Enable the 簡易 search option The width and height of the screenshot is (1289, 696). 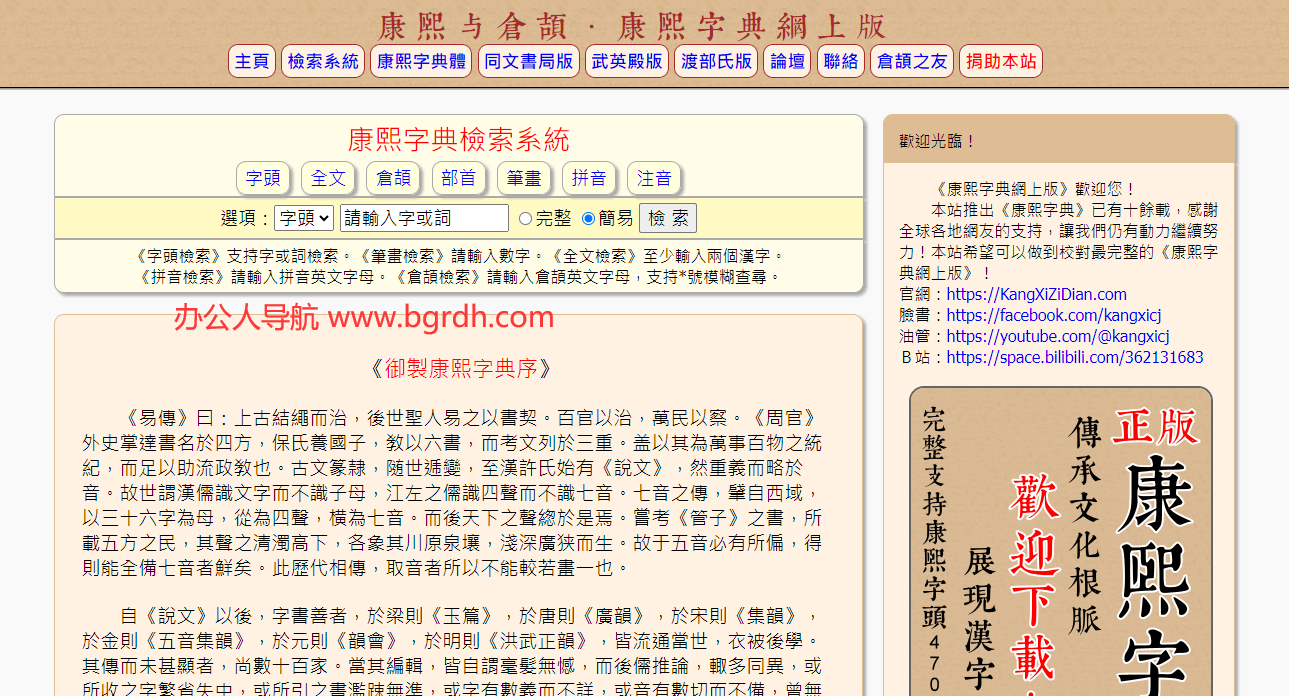588,218
